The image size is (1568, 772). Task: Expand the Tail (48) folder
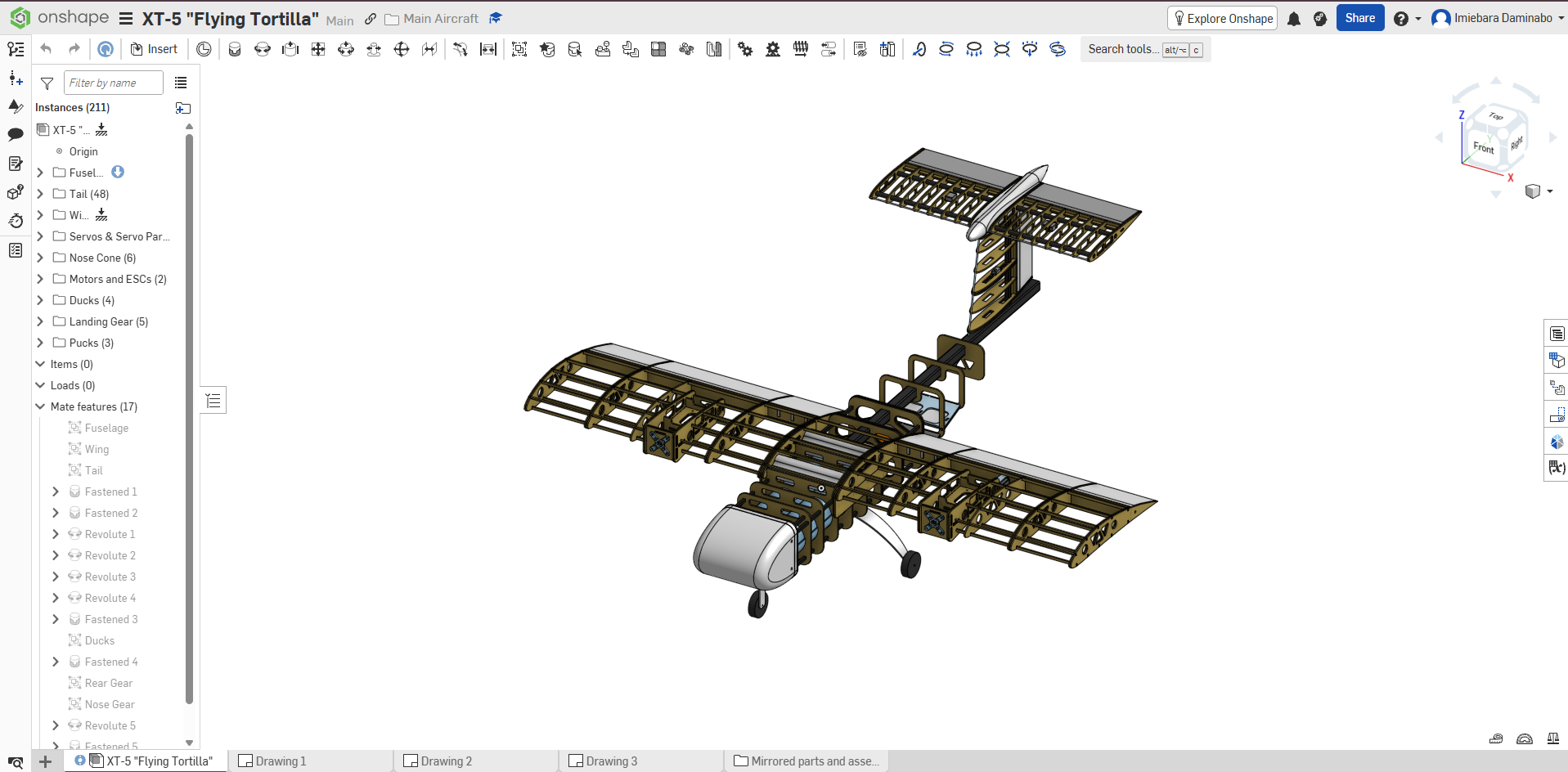(40, 194)
